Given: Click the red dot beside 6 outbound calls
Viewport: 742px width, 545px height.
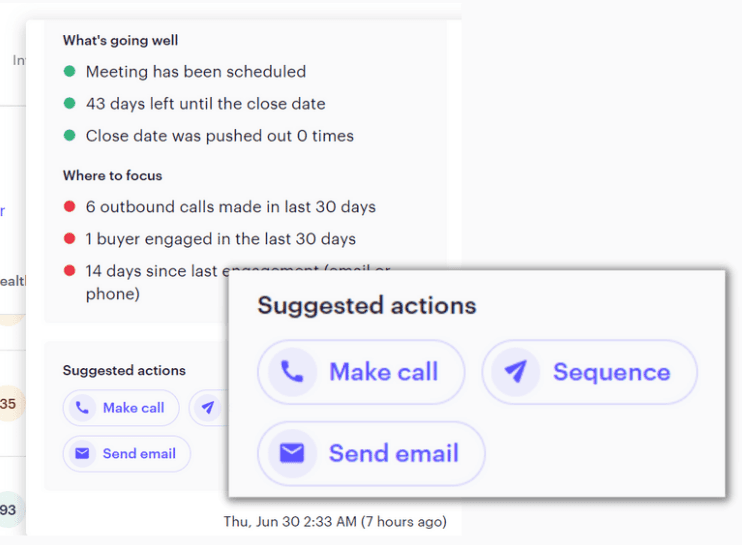Looking at the screenshot, I should click(x=69, y=208).
